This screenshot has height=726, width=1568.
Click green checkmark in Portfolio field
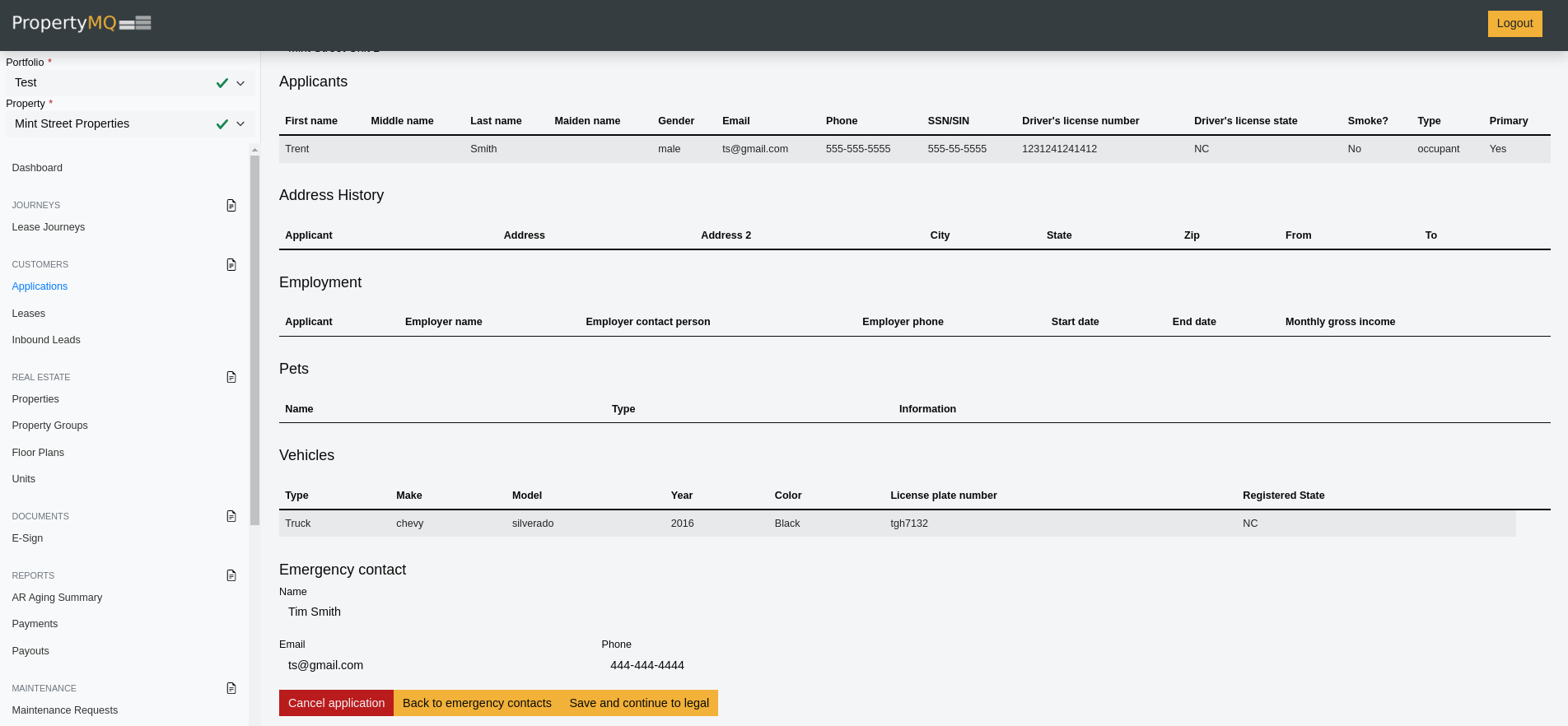pyautogui.click(x=222, y=83)
